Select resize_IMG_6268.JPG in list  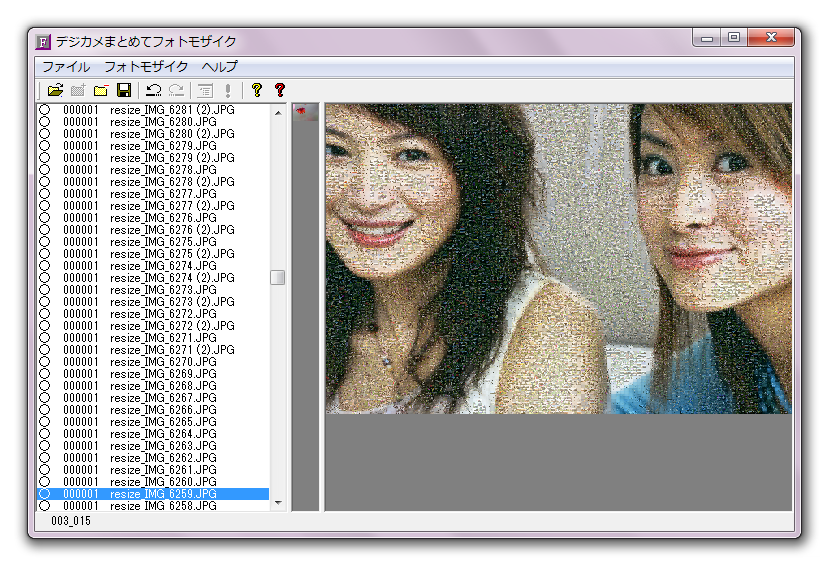(x=153, y=386)
